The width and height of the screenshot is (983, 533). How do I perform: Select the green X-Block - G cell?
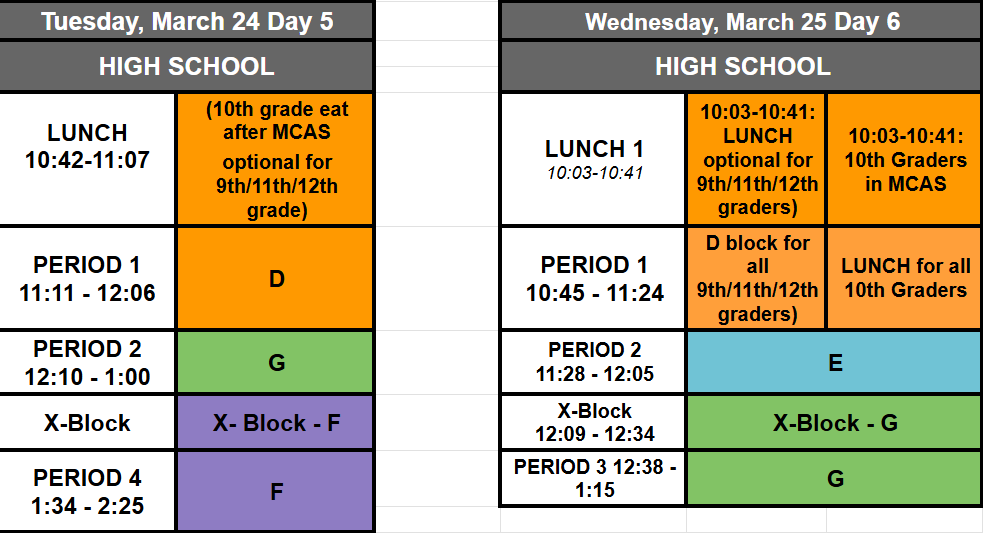834,423
